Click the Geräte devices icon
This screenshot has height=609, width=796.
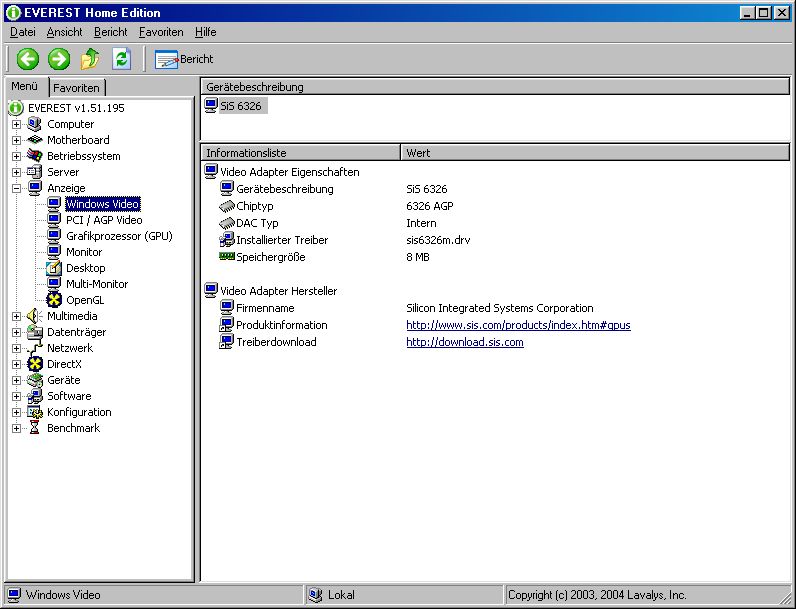point(35,380)
